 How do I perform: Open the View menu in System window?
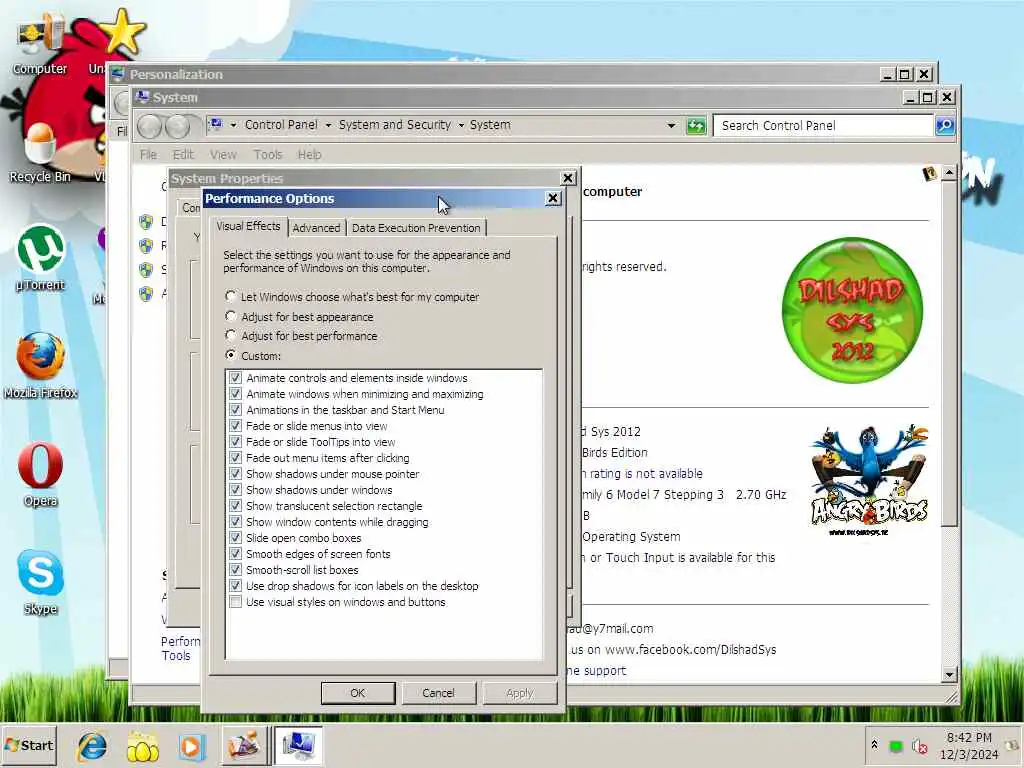223,155
